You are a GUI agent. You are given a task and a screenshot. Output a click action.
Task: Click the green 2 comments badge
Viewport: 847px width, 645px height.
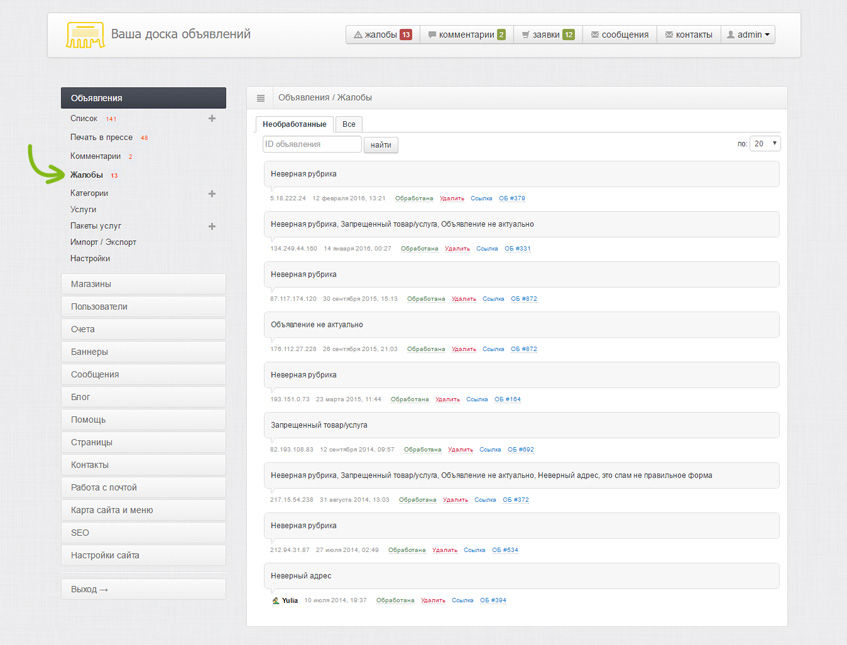(501, 35)
